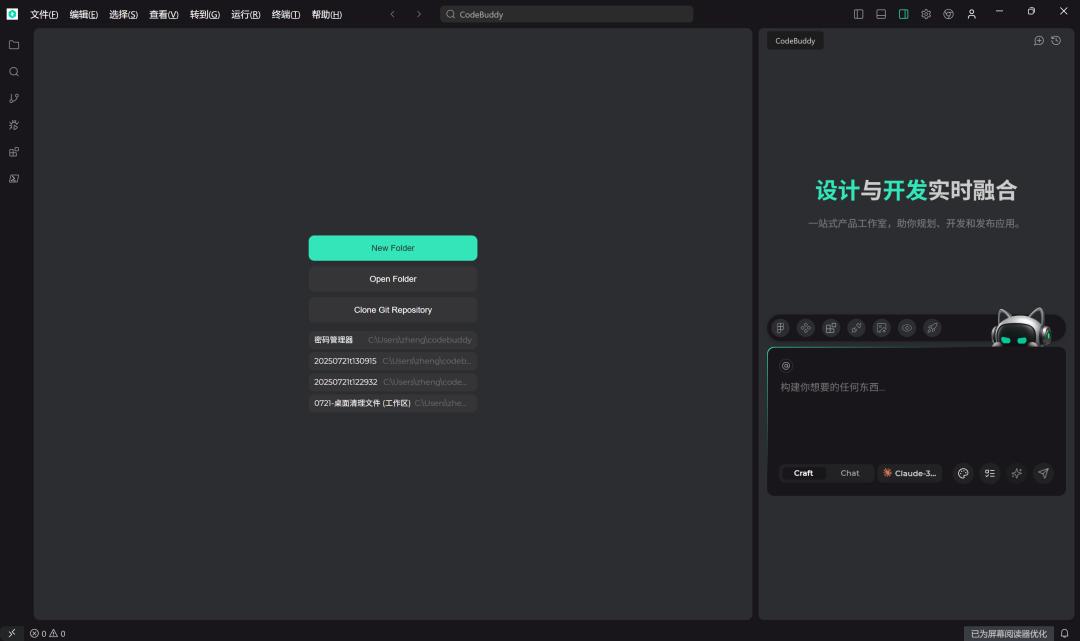The height and width of the screenshot is (641, 1080).
Task: Open recent workspace 0721-桌面清理文件
Action: click(x=393, y=403)
